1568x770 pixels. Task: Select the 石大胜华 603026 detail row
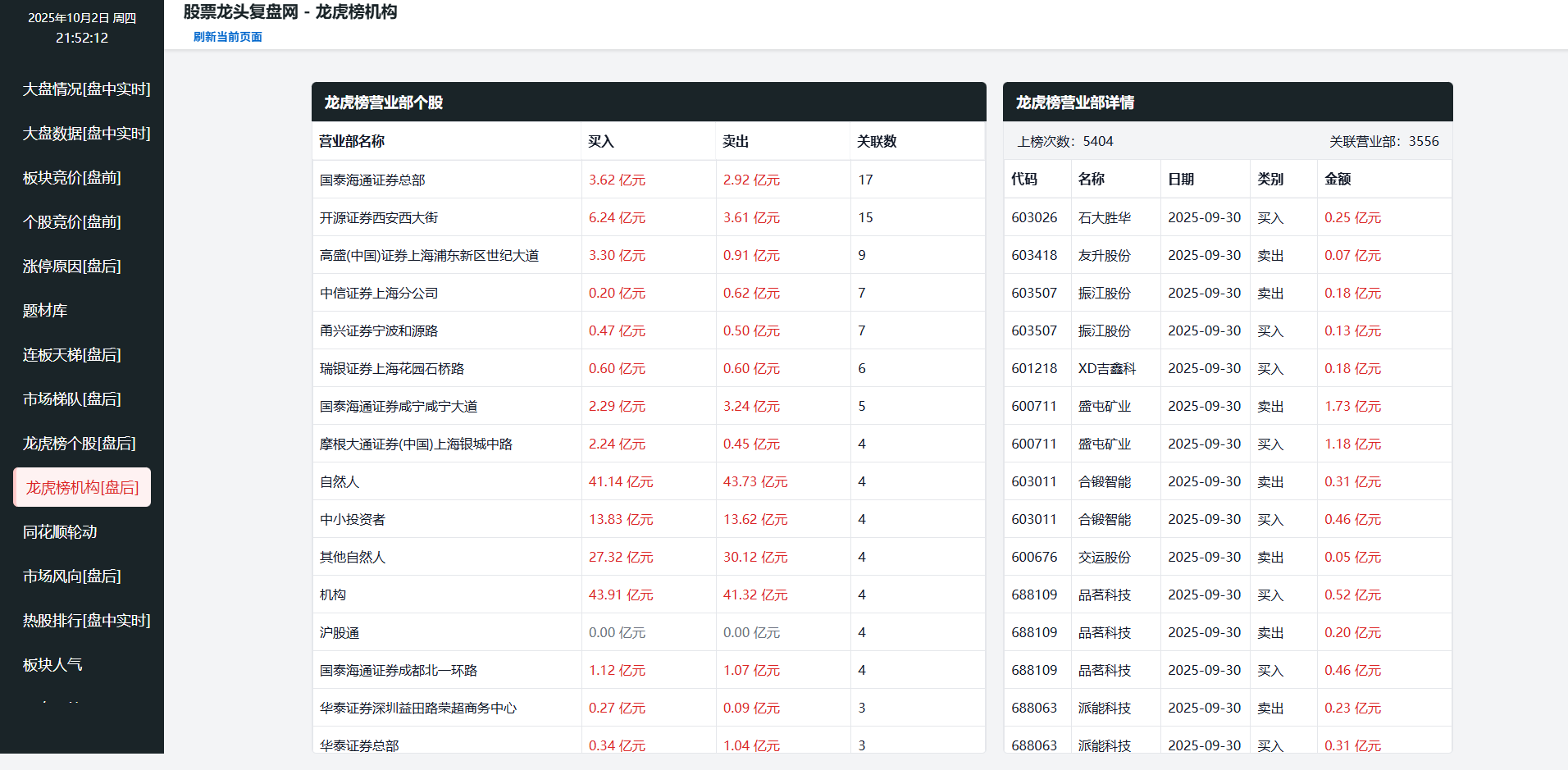(x=1104, y=217)
